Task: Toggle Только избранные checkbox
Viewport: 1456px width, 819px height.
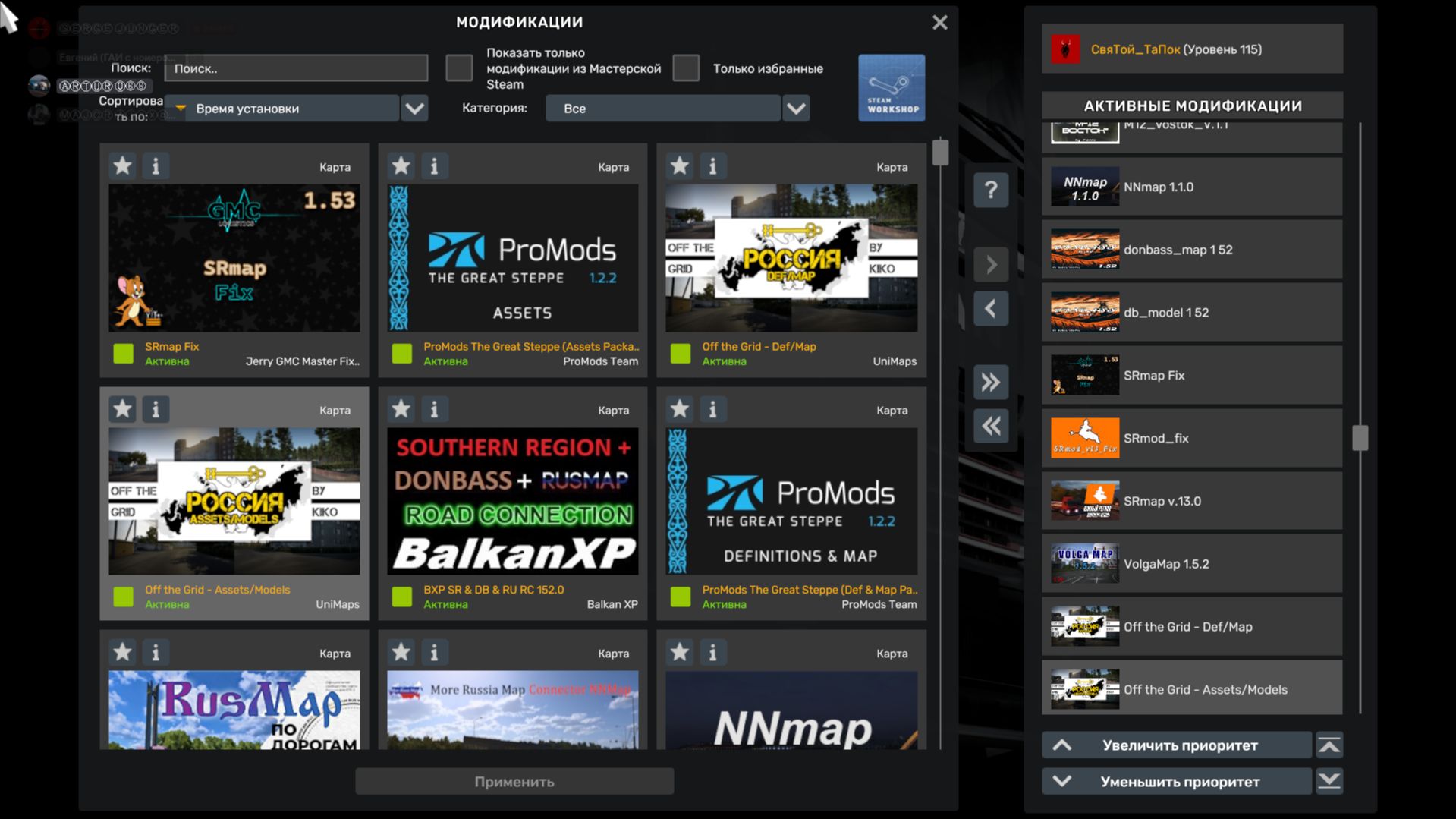Action: pyautogui.click(x=686, y=68)
